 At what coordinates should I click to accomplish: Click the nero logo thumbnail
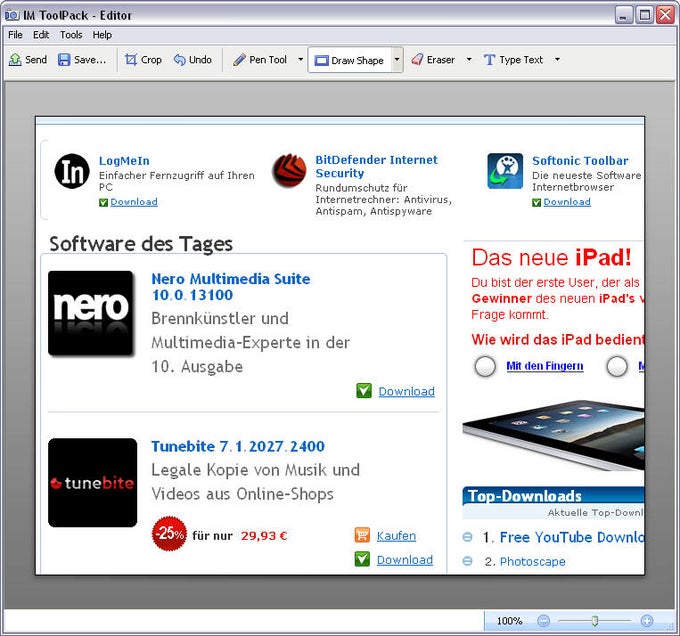91,313
